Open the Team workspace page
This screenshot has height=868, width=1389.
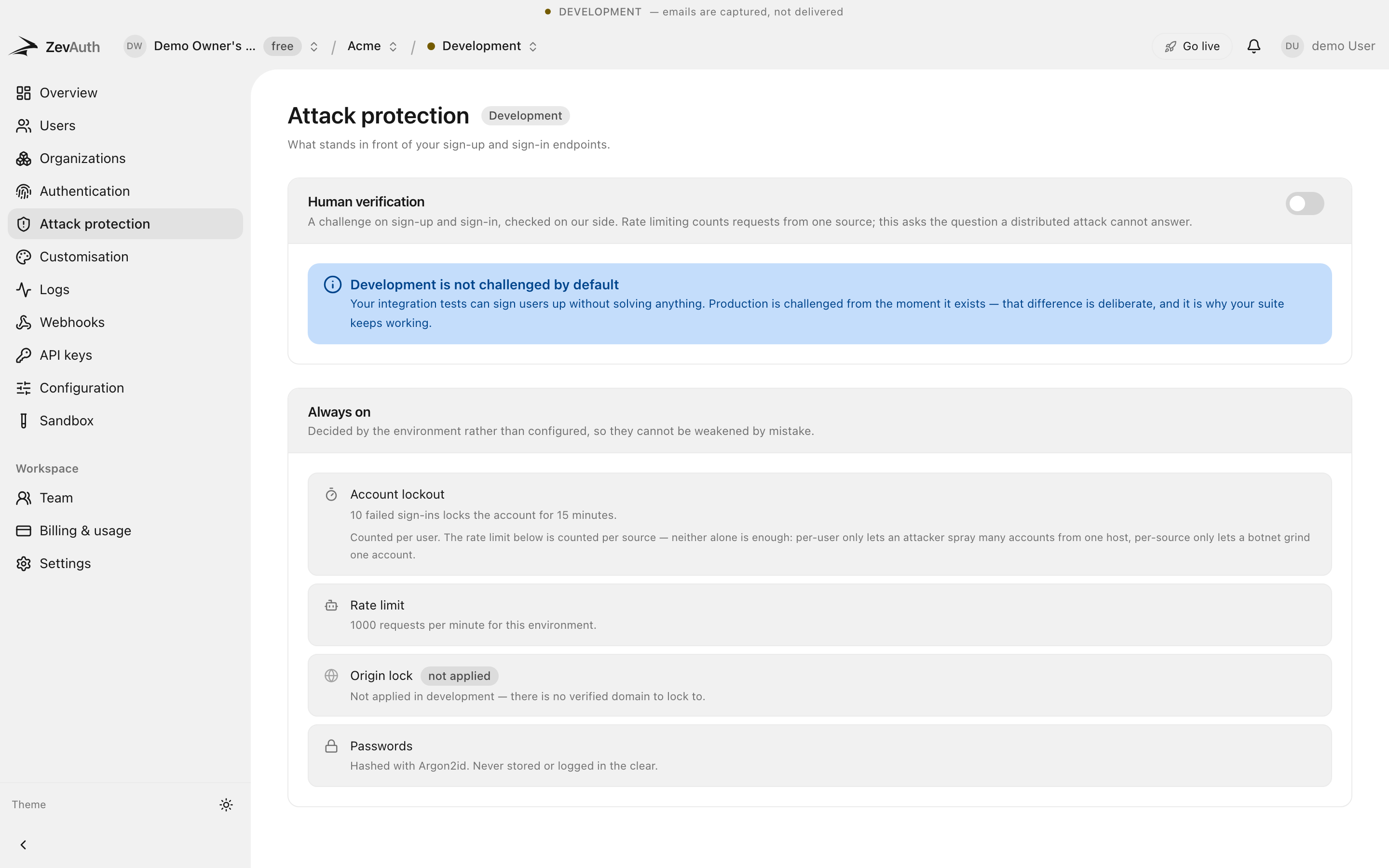(125, 498)
